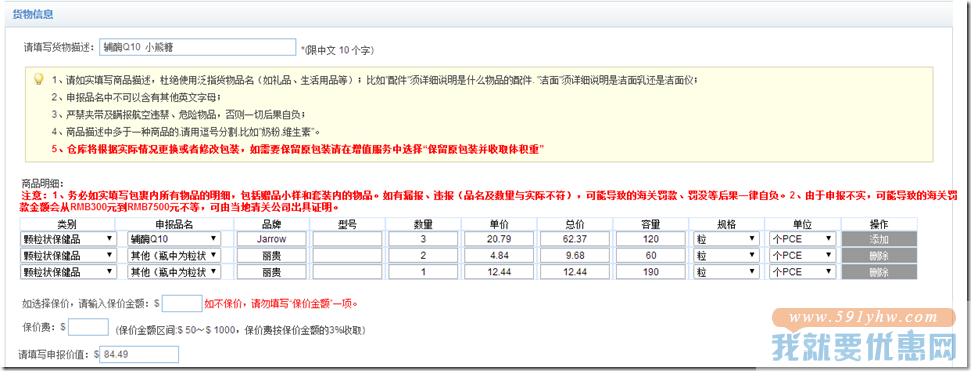This screenshot has height=371, width=971.
Task: Click the unit price field showing 4.84
Action: pyautogui.click(x=499, y=255)
